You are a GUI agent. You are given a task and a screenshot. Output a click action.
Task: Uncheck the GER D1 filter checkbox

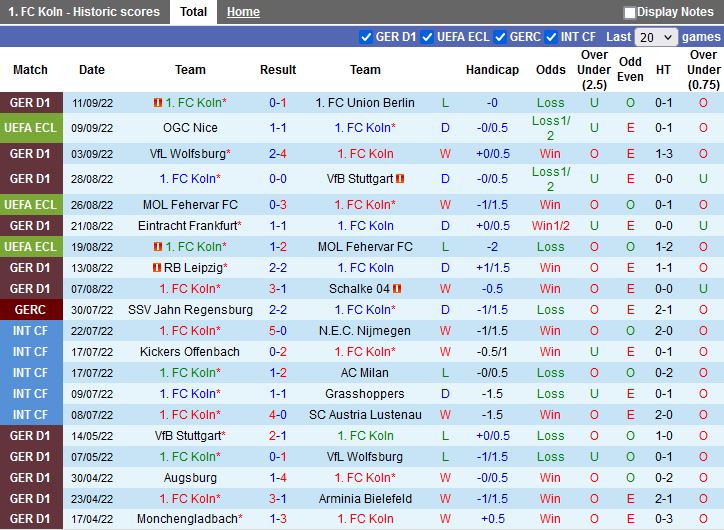pyautogui.click(x=366, y=37)
